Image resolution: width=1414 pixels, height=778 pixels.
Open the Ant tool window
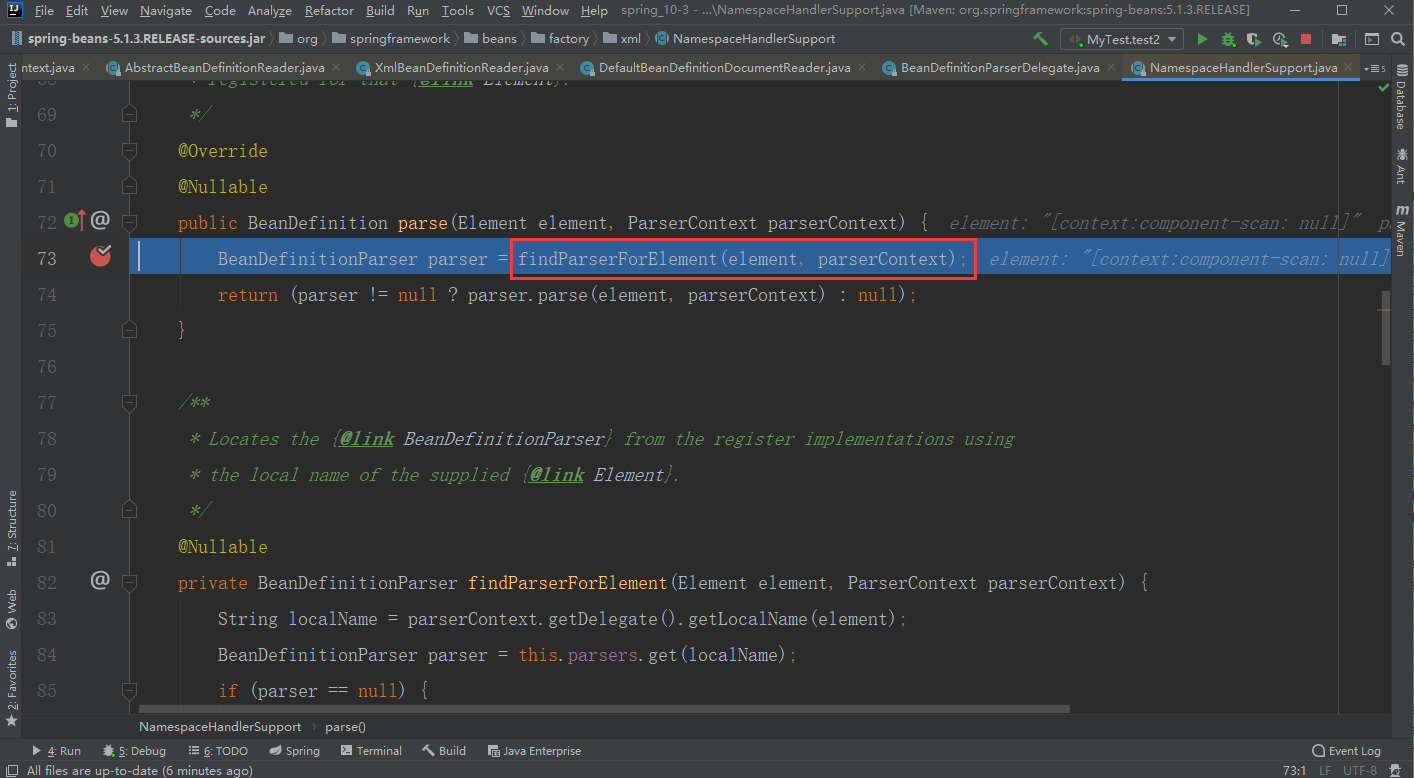click(x=1400, y=166)
